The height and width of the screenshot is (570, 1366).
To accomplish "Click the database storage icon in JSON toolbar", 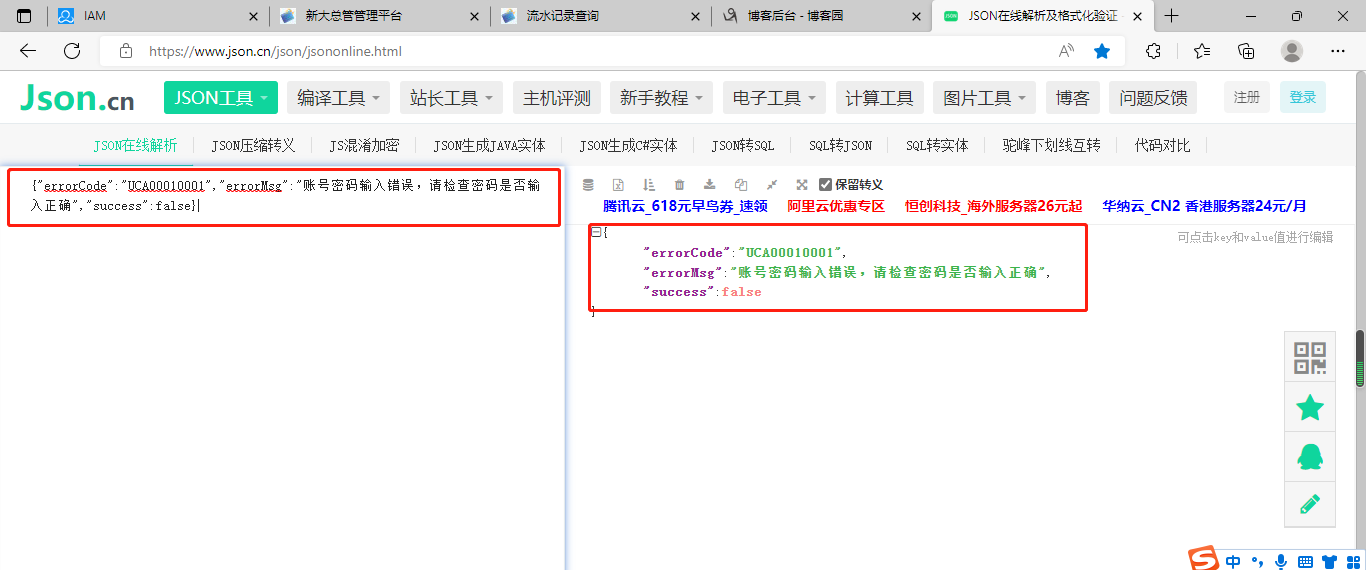I will (588, 185).
